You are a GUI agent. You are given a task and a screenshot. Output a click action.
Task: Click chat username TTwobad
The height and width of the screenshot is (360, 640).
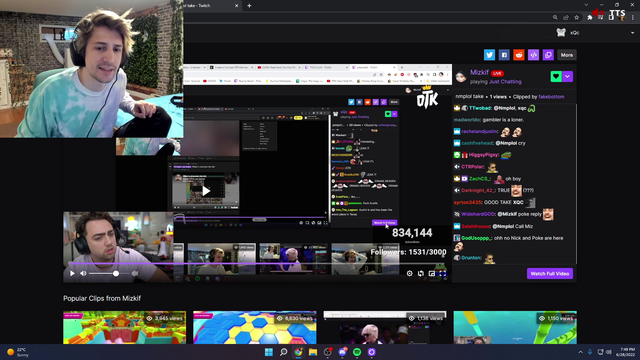(x=480, y=108)
